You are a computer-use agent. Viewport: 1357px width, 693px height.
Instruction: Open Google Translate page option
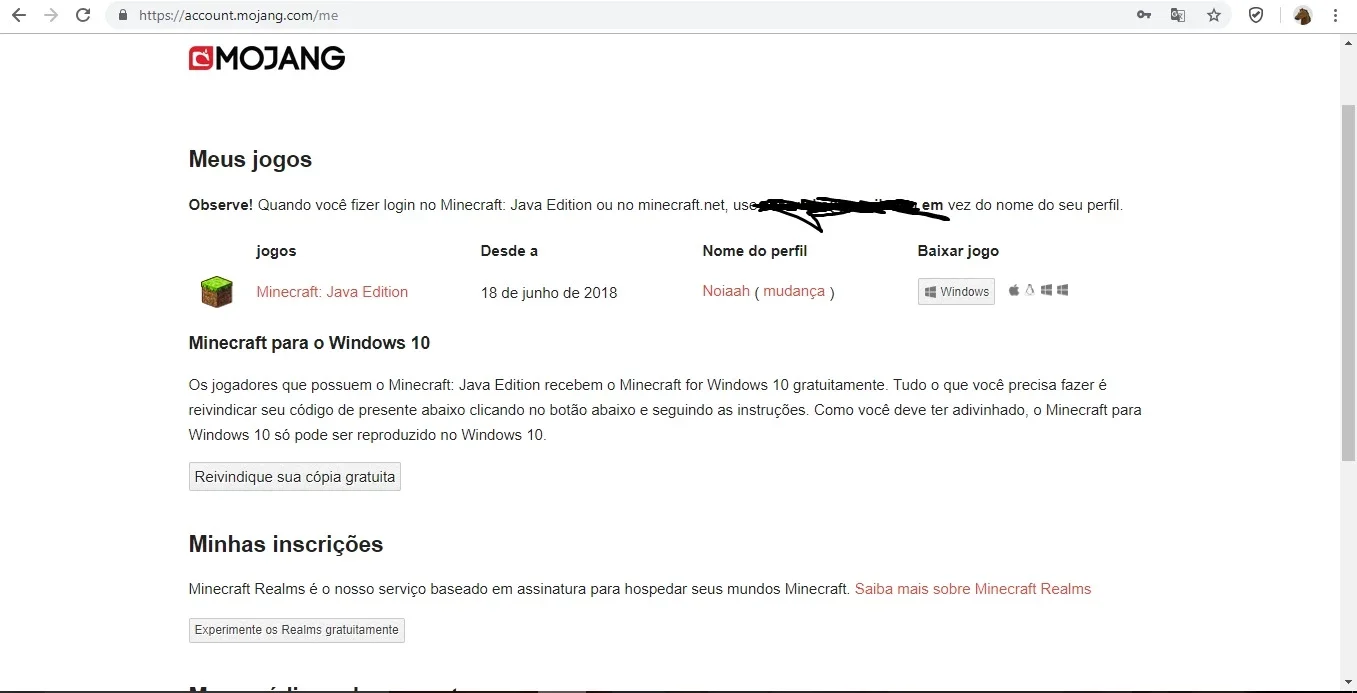click(1178, 15)
